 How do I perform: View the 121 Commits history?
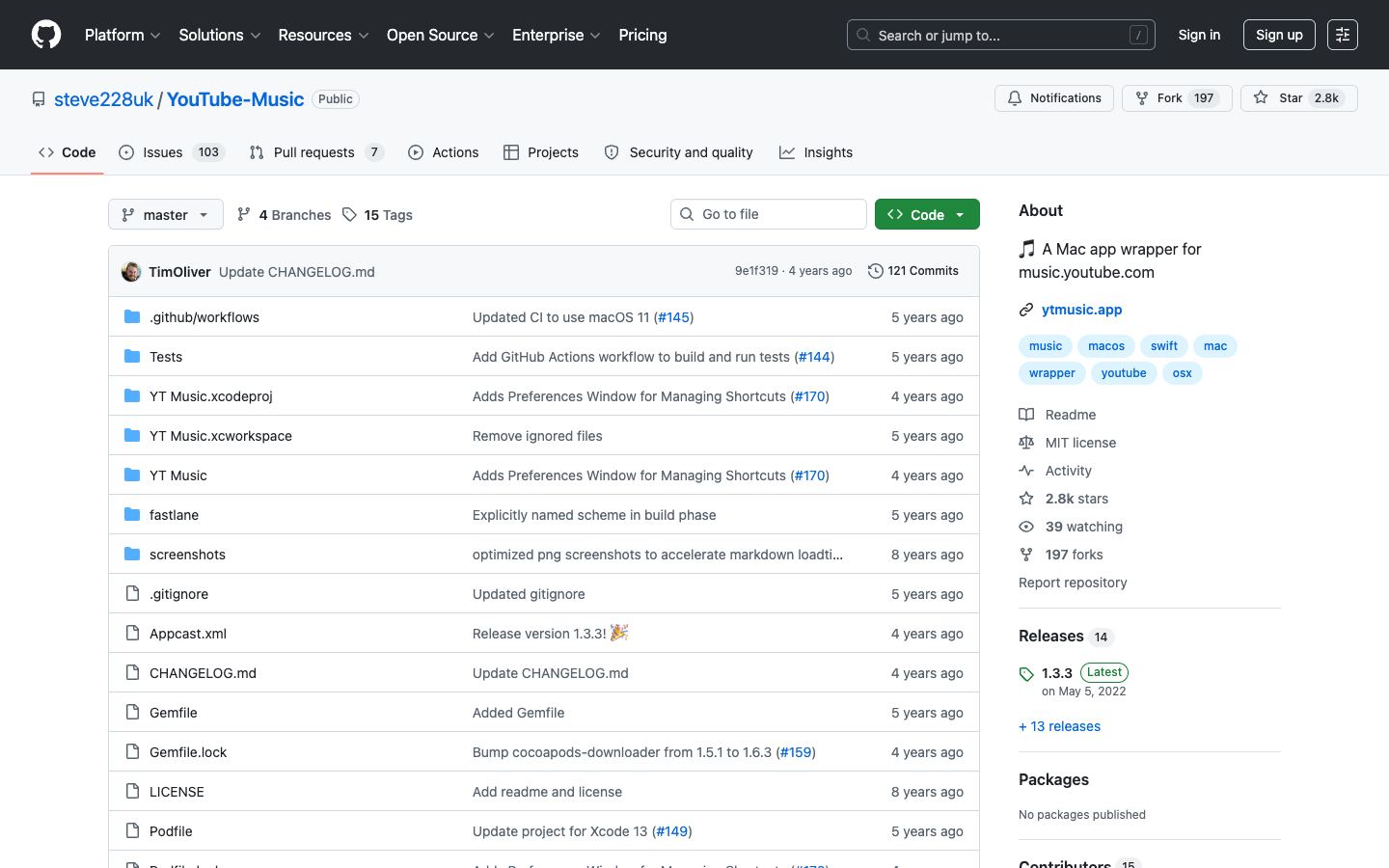(913, 271)
